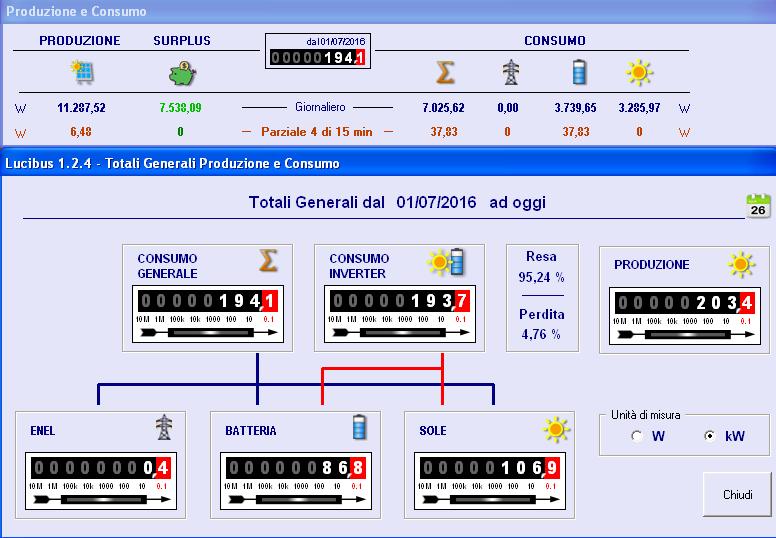Open the calendar icon showing 26
The width and height of the screenshot is (776, 538).
(759, 205)
